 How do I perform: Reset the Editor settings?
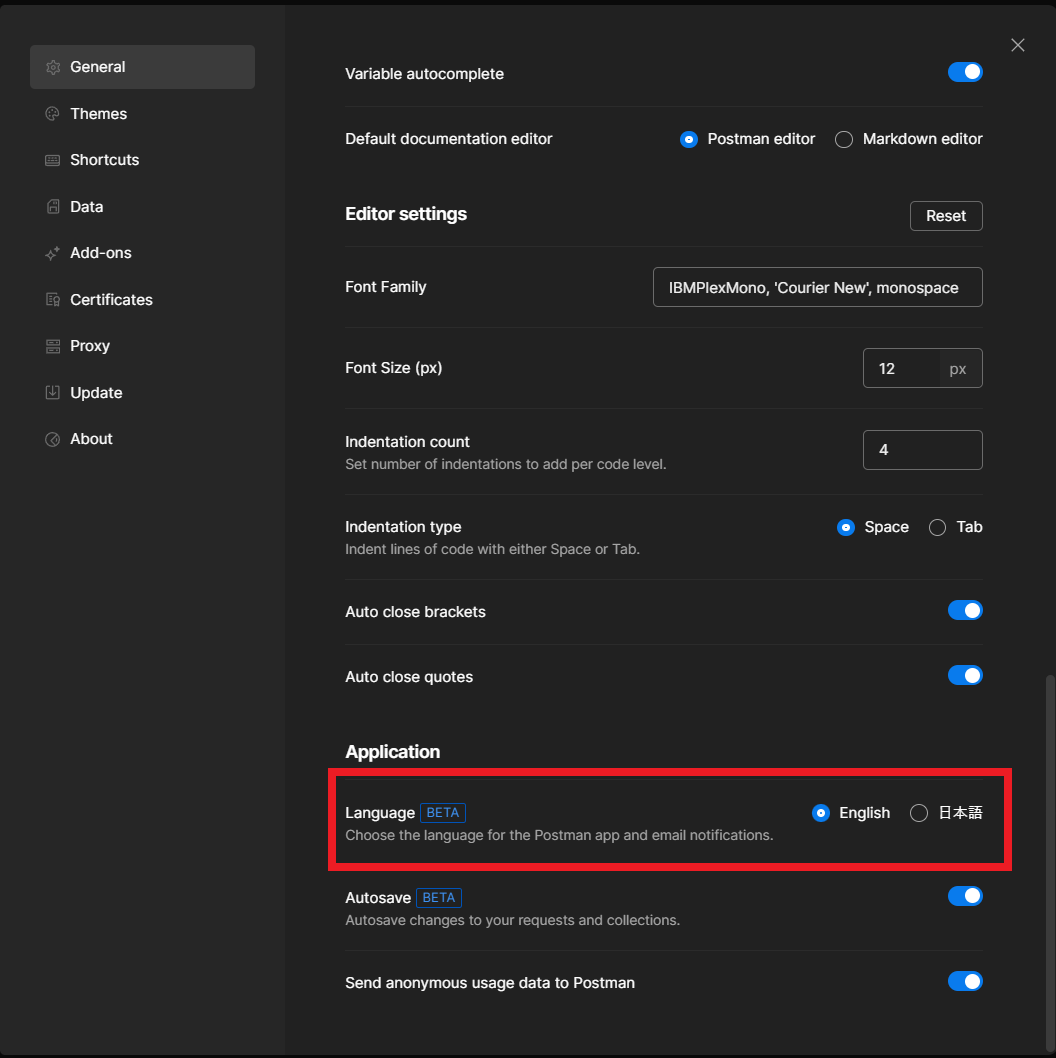[946, 216]
